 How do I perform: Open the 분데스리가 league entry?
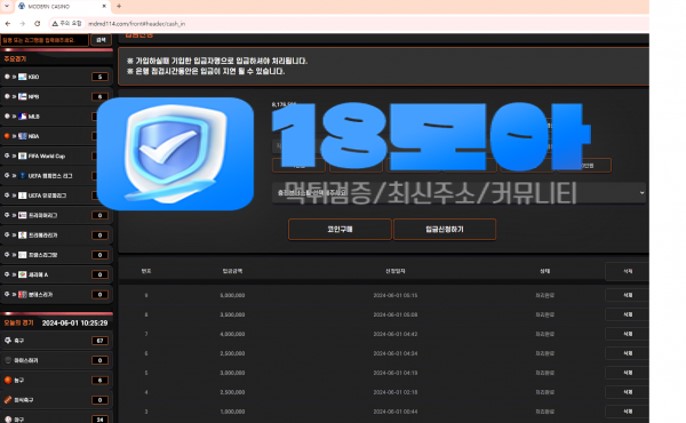click(41, 295)
